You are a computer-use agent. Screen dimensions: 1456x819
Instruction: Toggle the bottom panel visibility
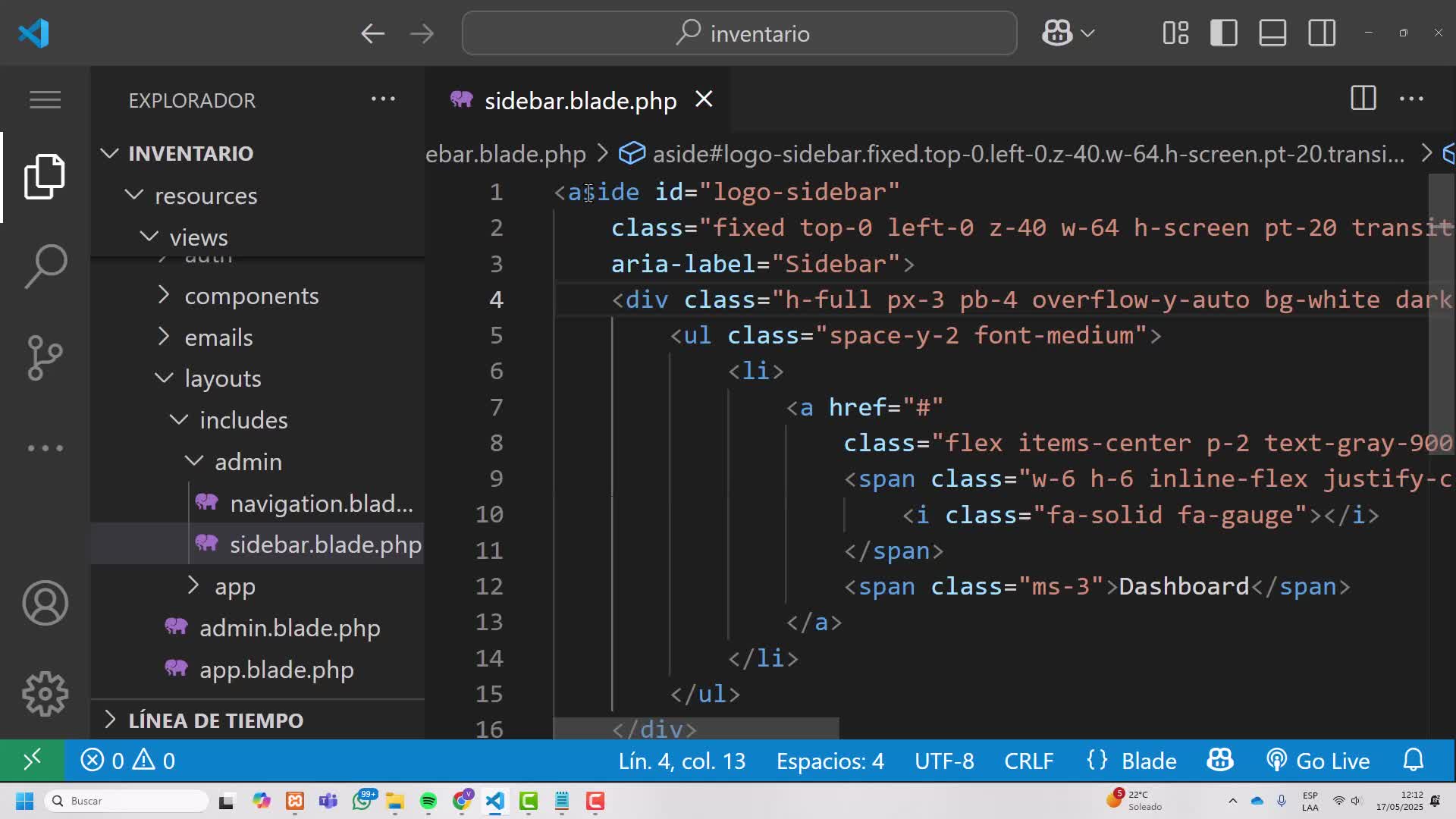[1272, 33]
